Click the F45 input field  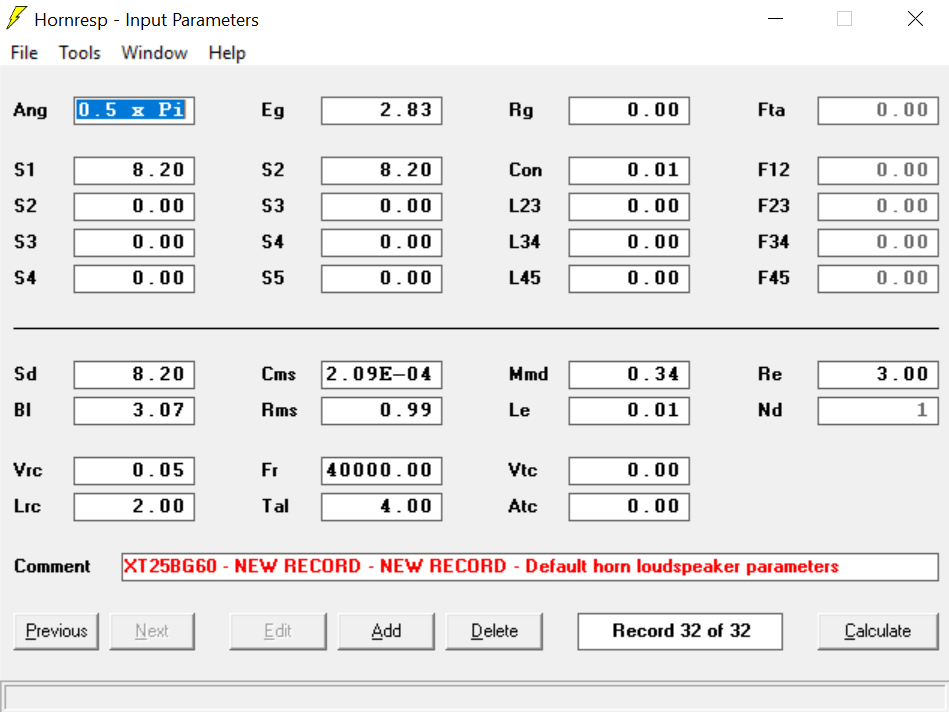point(878,279)
